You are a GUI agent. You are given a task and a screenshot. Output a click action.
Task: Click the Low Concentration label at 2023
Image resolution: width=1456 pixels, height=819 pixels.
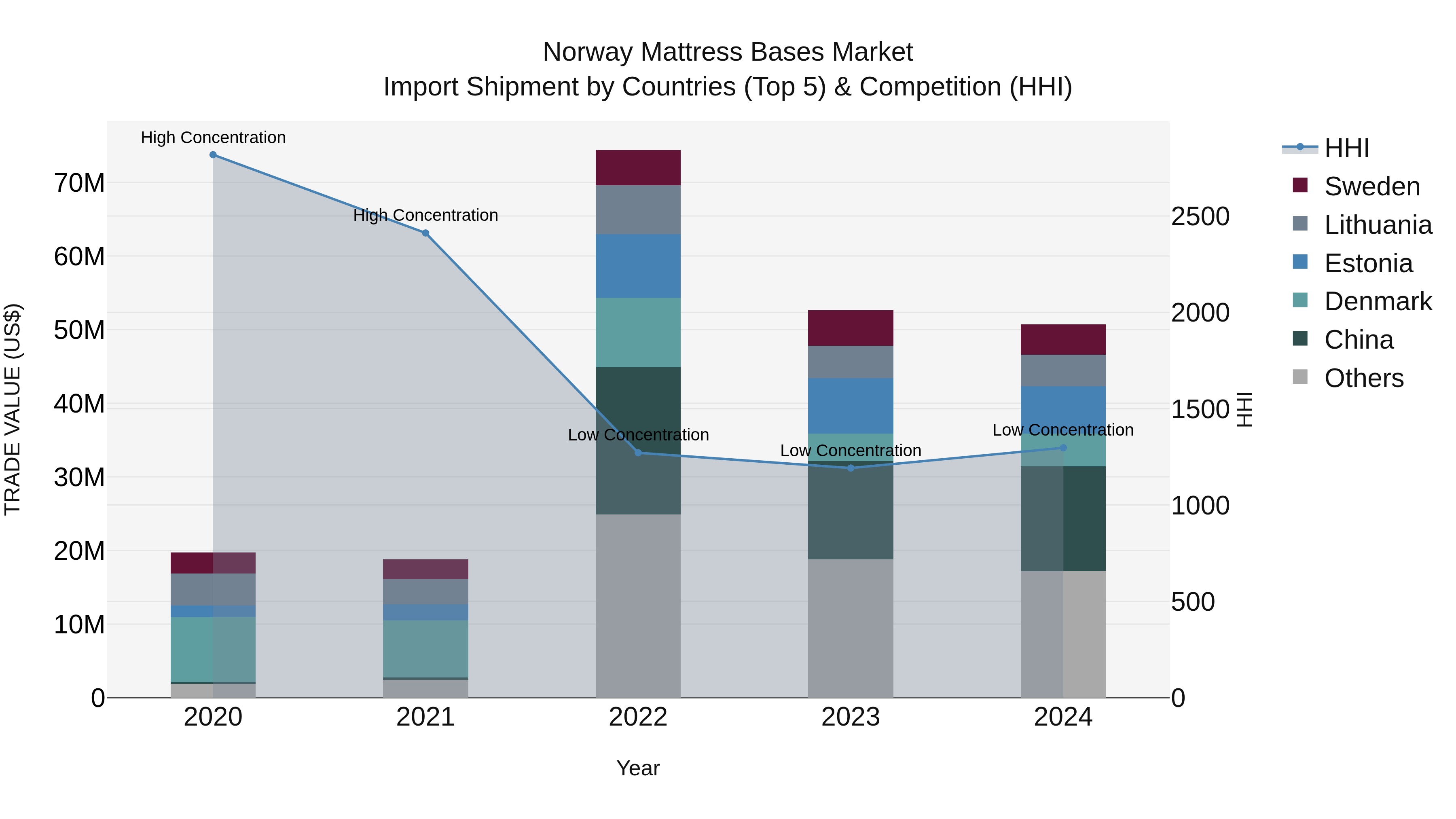(851, 451)
